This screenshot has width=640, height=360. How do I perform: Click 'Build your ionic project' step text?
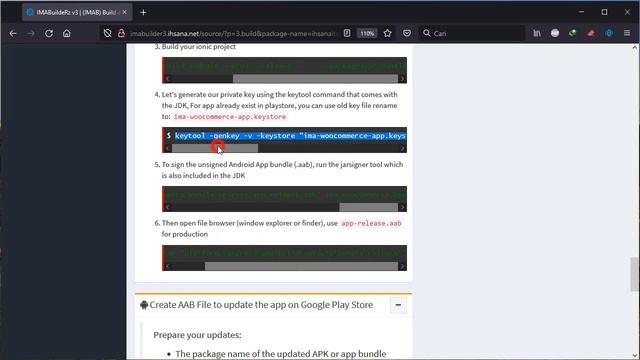199,47
